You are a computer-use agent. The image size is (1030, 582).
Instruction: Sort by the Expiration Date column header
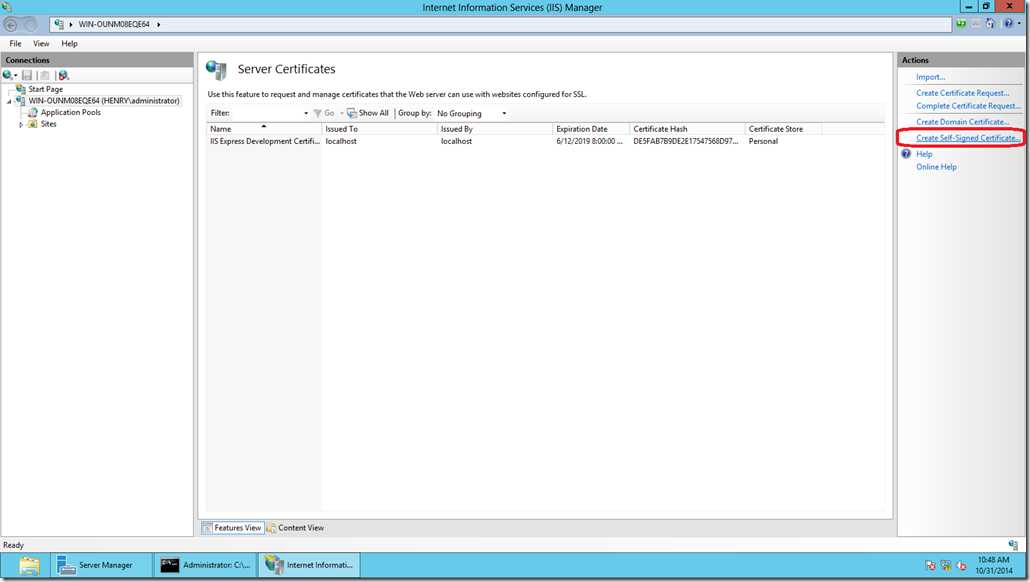(x=591, y=129)
